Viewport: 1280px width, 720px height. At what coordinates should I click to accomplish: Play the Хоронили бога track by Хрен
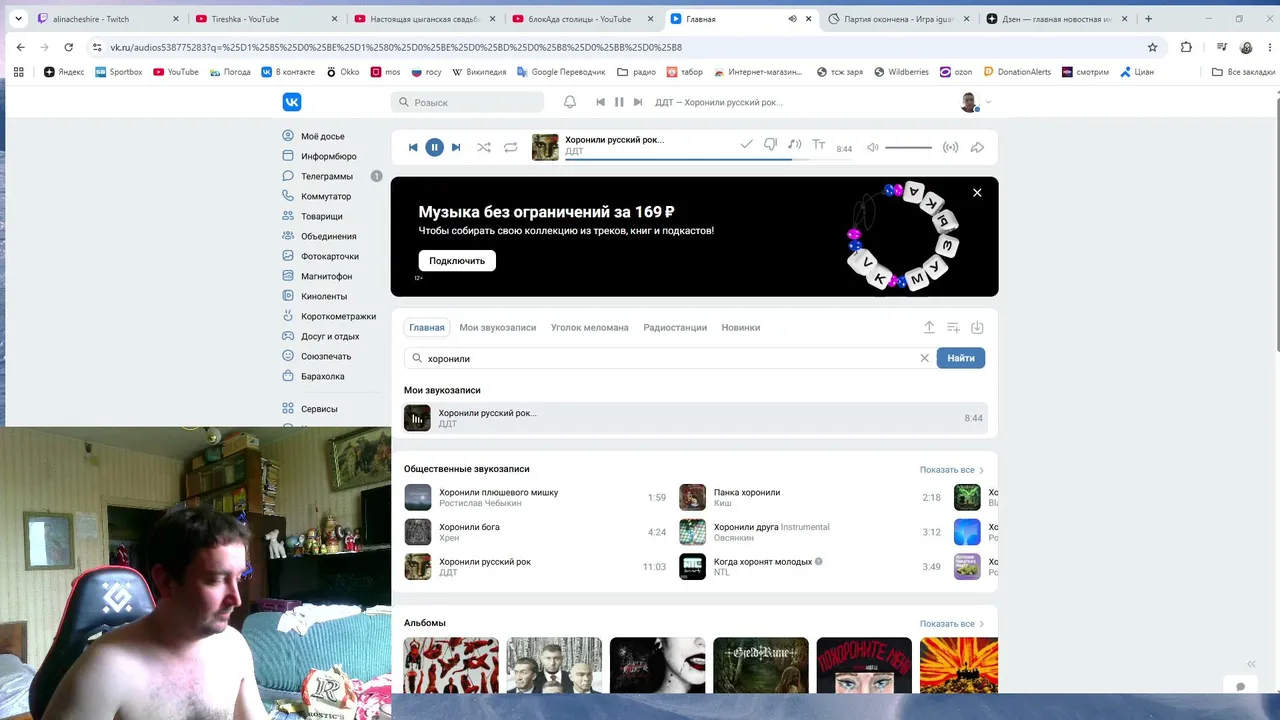tap(535, 532)
